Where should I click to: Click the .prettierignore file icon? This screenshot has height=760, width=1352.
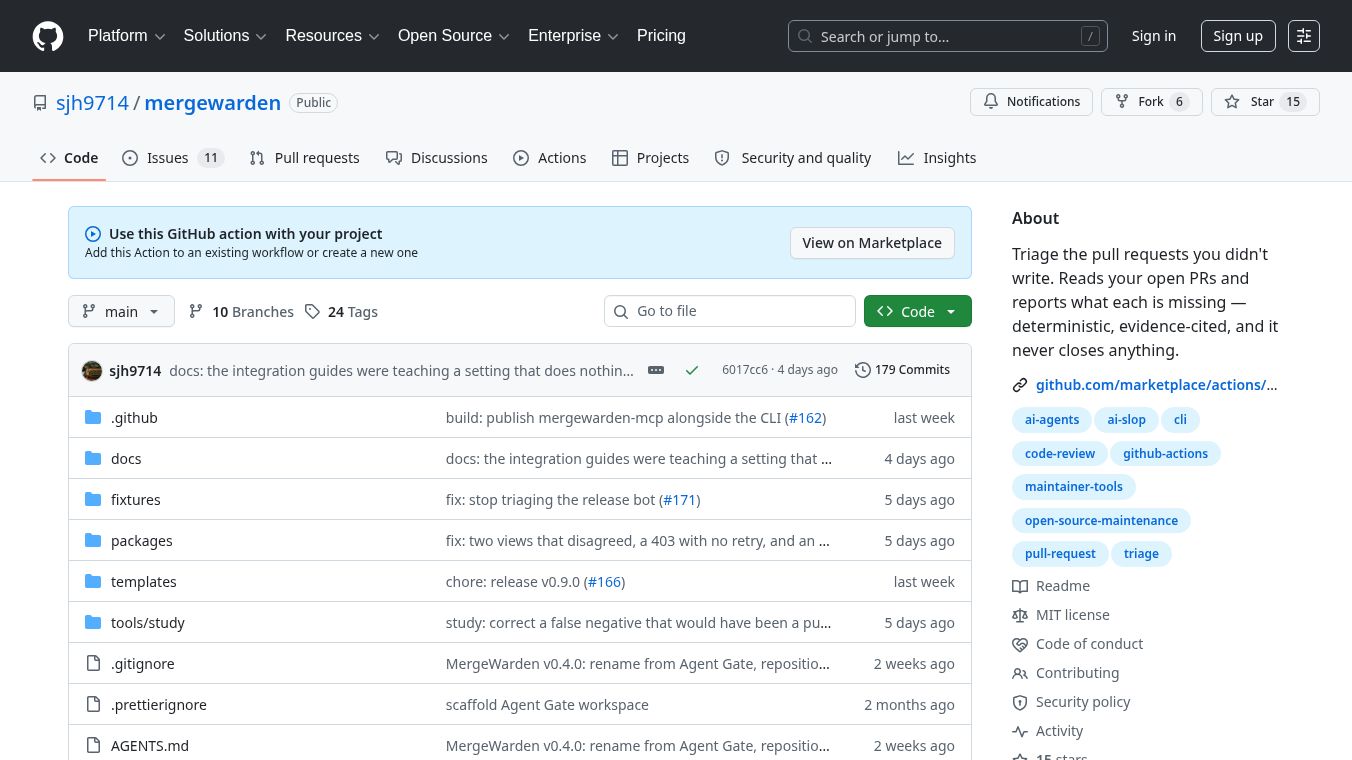click(x=93, y=705)
